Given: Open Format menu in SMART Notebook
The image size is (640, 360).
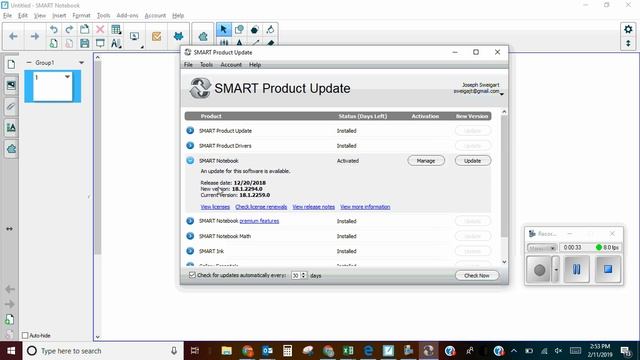Looking at the screenshot, I should [x=81, y=16].
